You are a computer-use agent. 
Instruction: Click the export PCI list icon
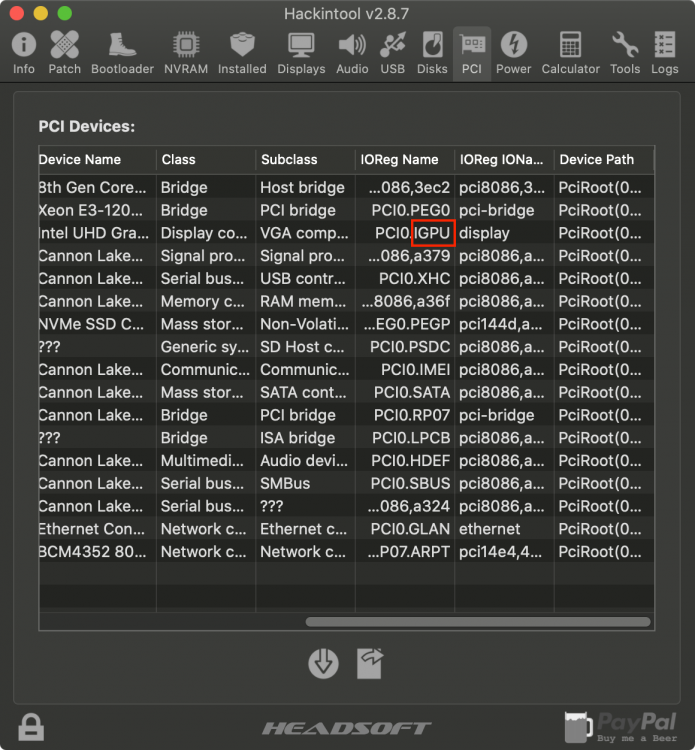370,663
